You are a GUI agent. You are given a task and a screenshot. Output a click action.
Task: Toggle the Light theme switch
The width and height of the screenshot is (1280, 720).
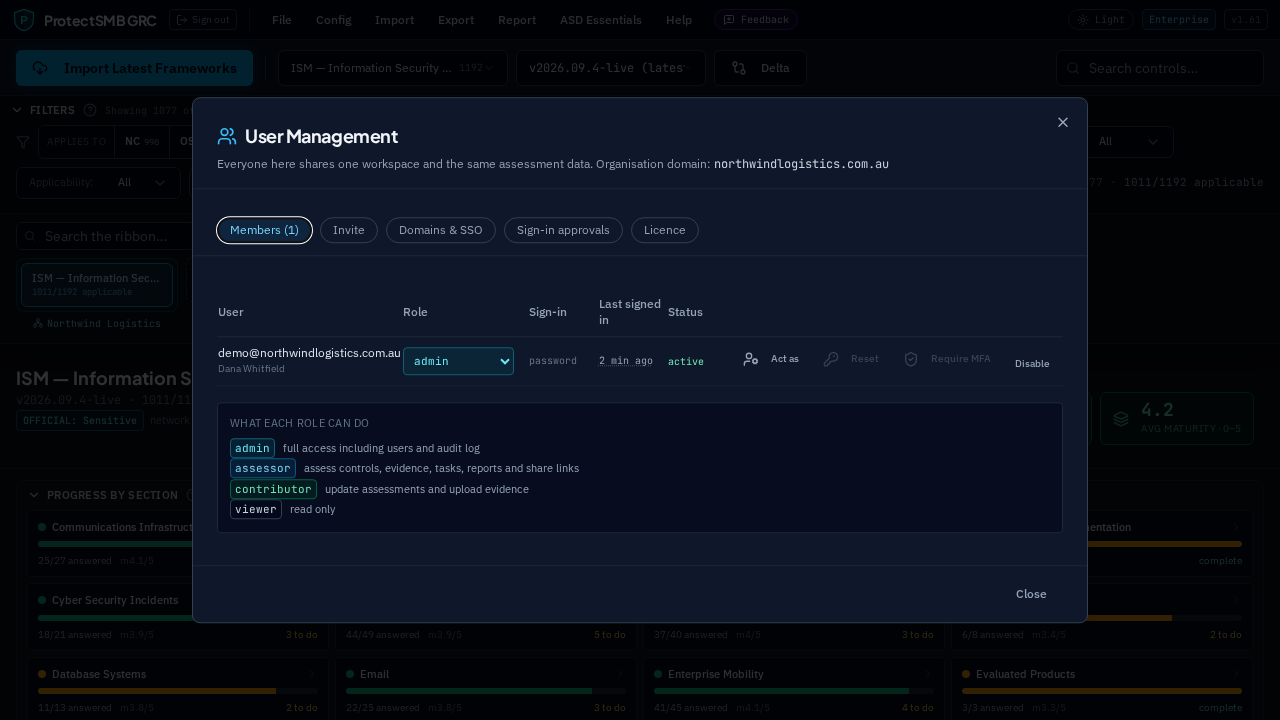click(x=1101, y=20)
